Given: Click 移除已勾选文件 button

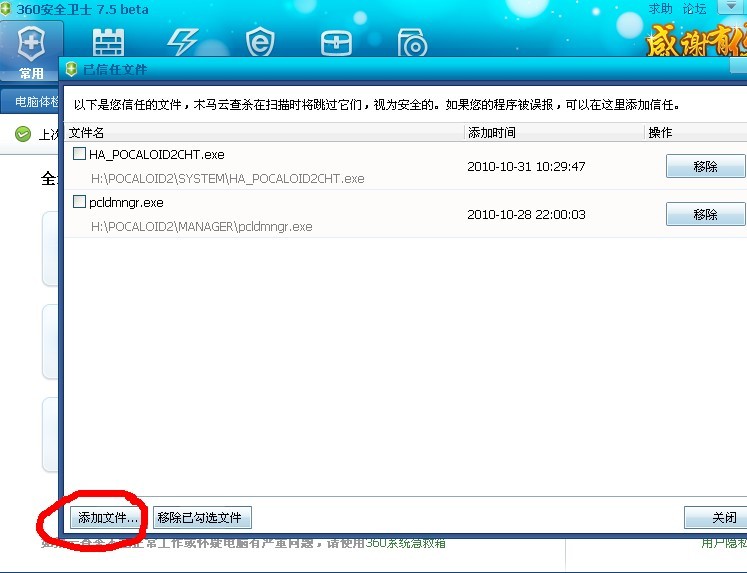Looking at the screenshot, I should (x=202, y=518).
